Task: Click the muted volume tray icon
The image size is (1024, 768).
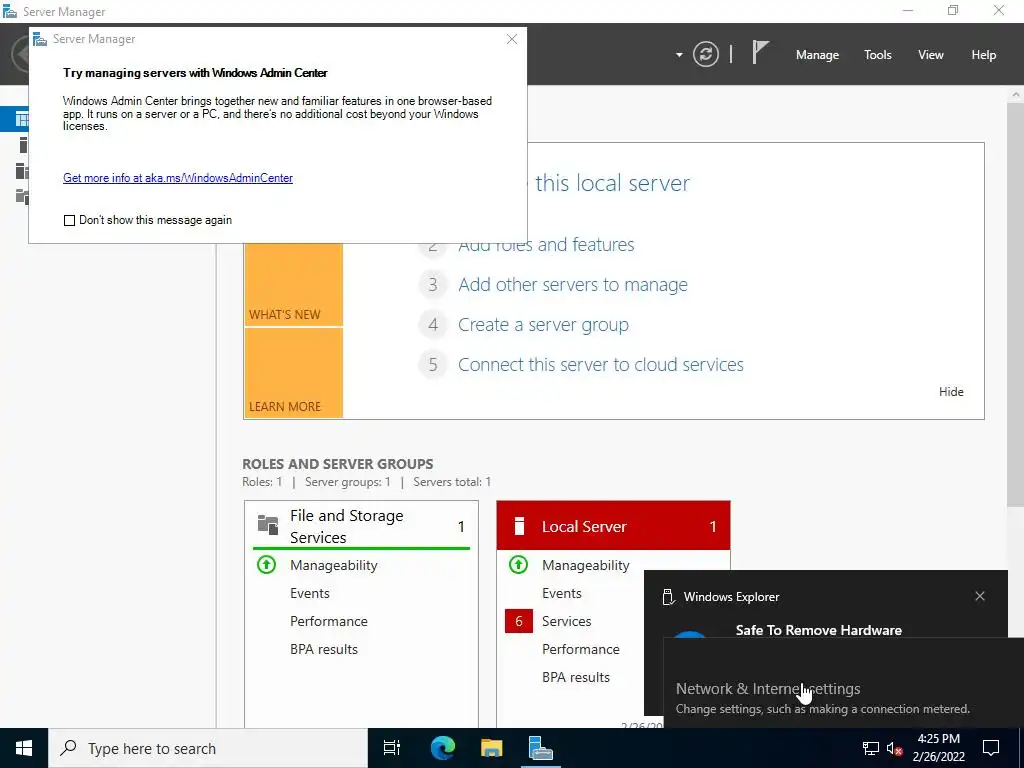Action: tap(895, 748)
